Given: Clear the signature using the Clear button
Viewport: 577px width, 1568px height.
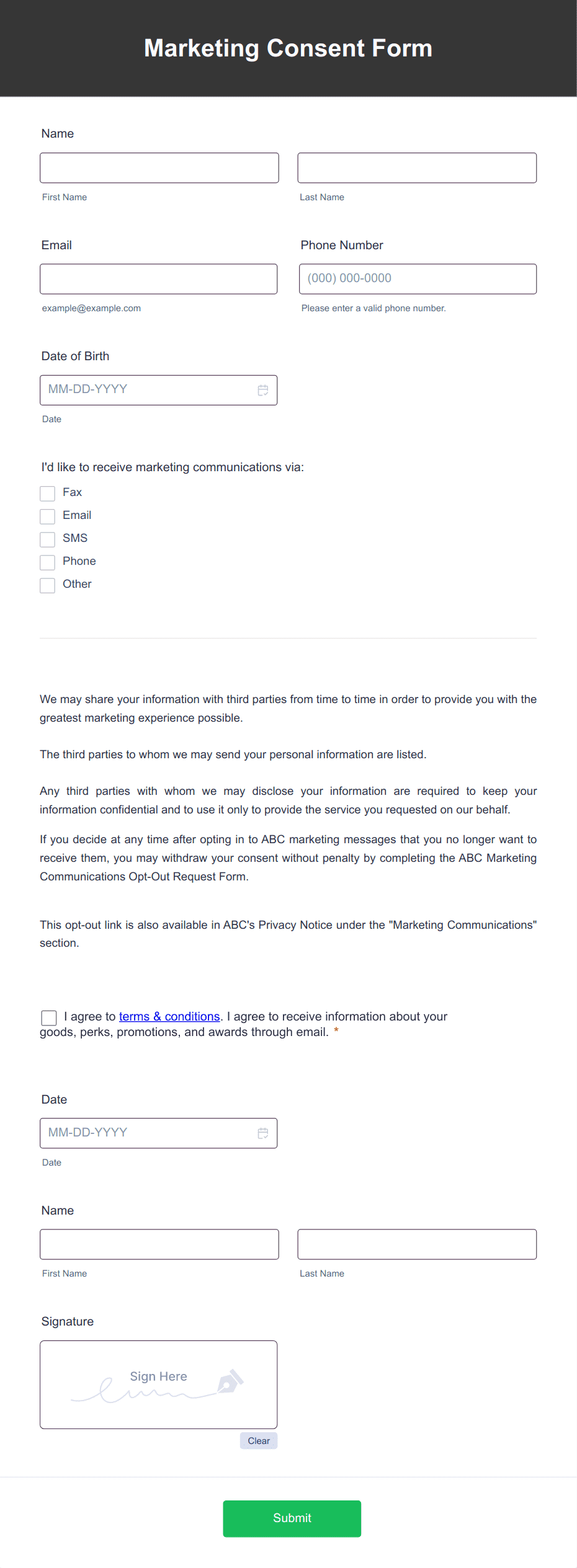Looking at the screenshot, I should (258, 1440).
